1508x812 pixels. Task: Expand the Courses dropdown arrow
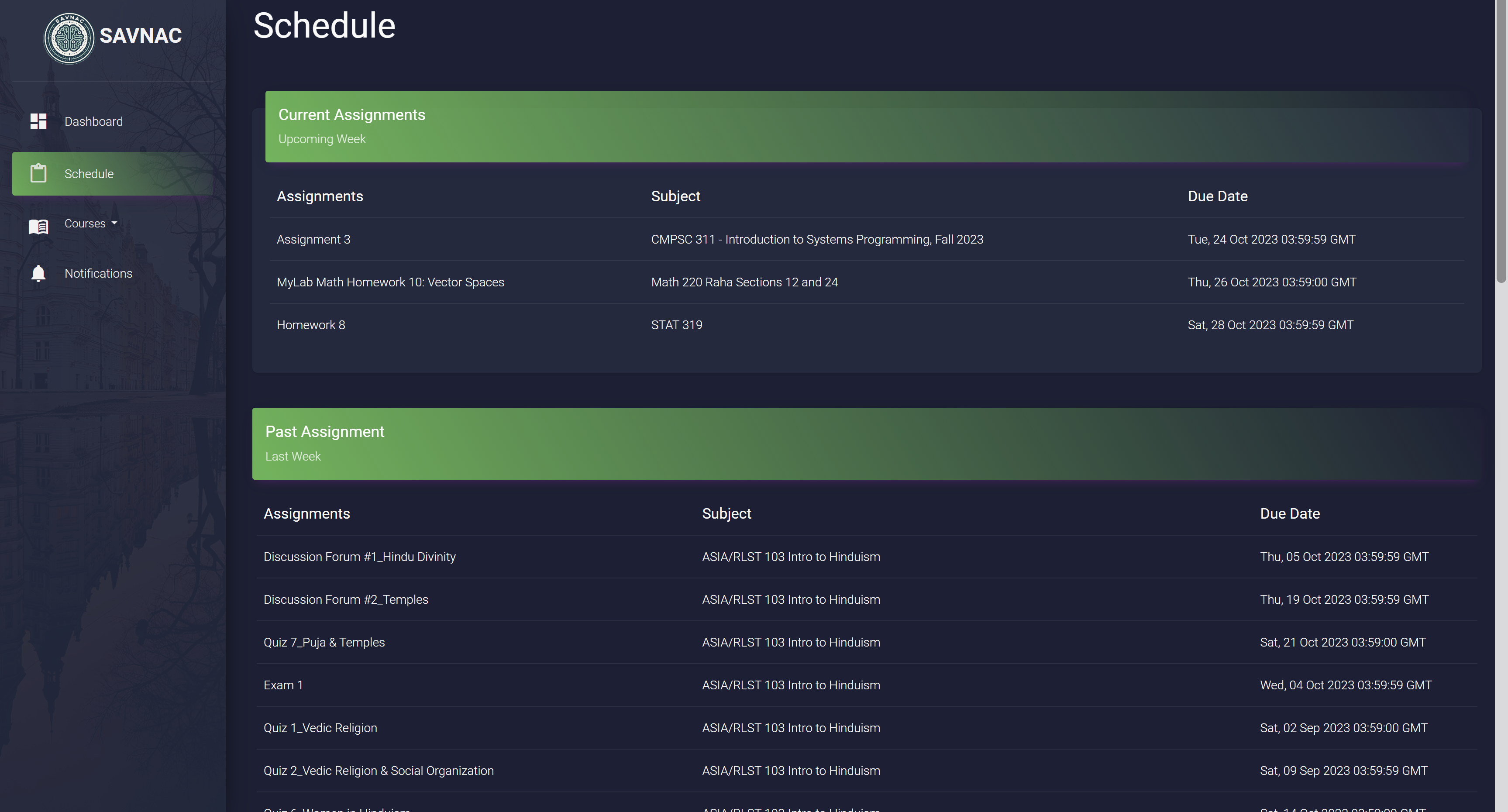(x=114, y=223)
